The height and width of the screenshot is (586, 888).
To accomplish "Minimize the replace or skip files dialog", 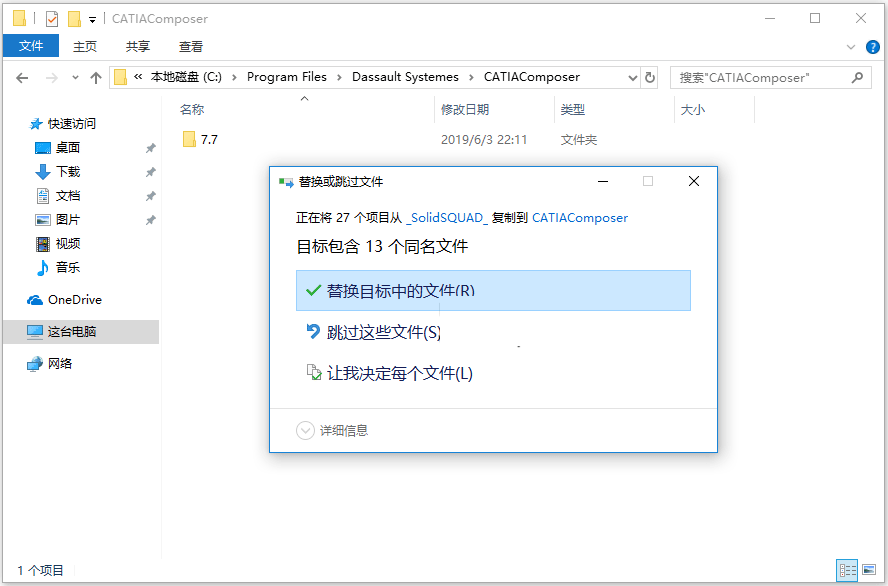I will (603, 181).
